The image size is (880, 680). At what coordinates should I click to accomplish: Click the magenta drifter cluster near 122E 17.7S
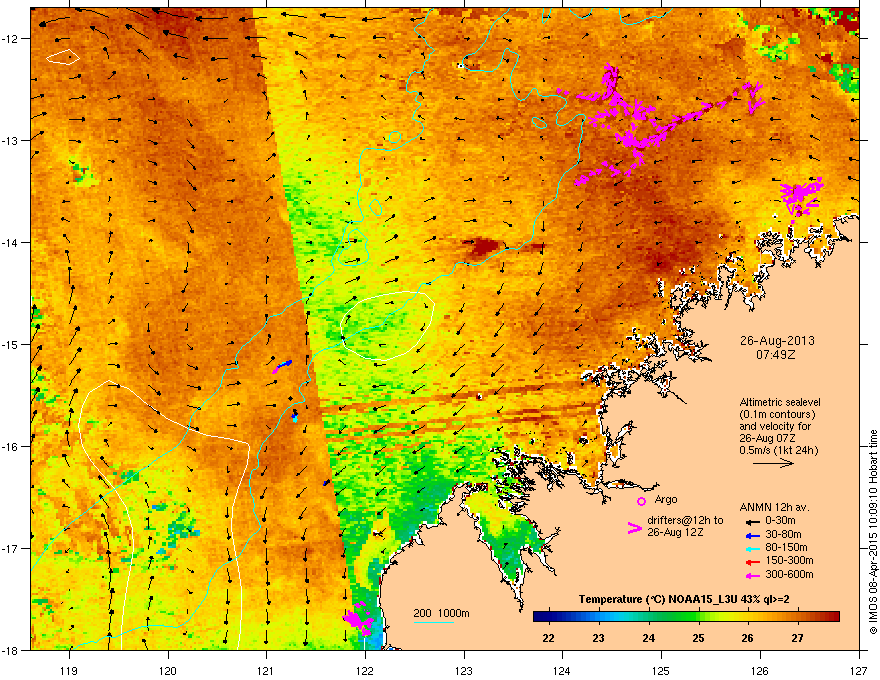(359, 619)
